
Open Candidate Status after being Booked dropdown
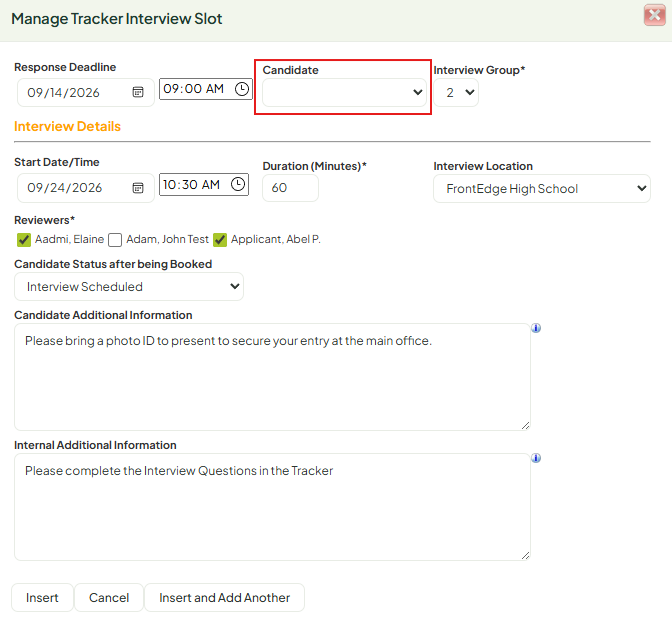[x=129, y=286]
